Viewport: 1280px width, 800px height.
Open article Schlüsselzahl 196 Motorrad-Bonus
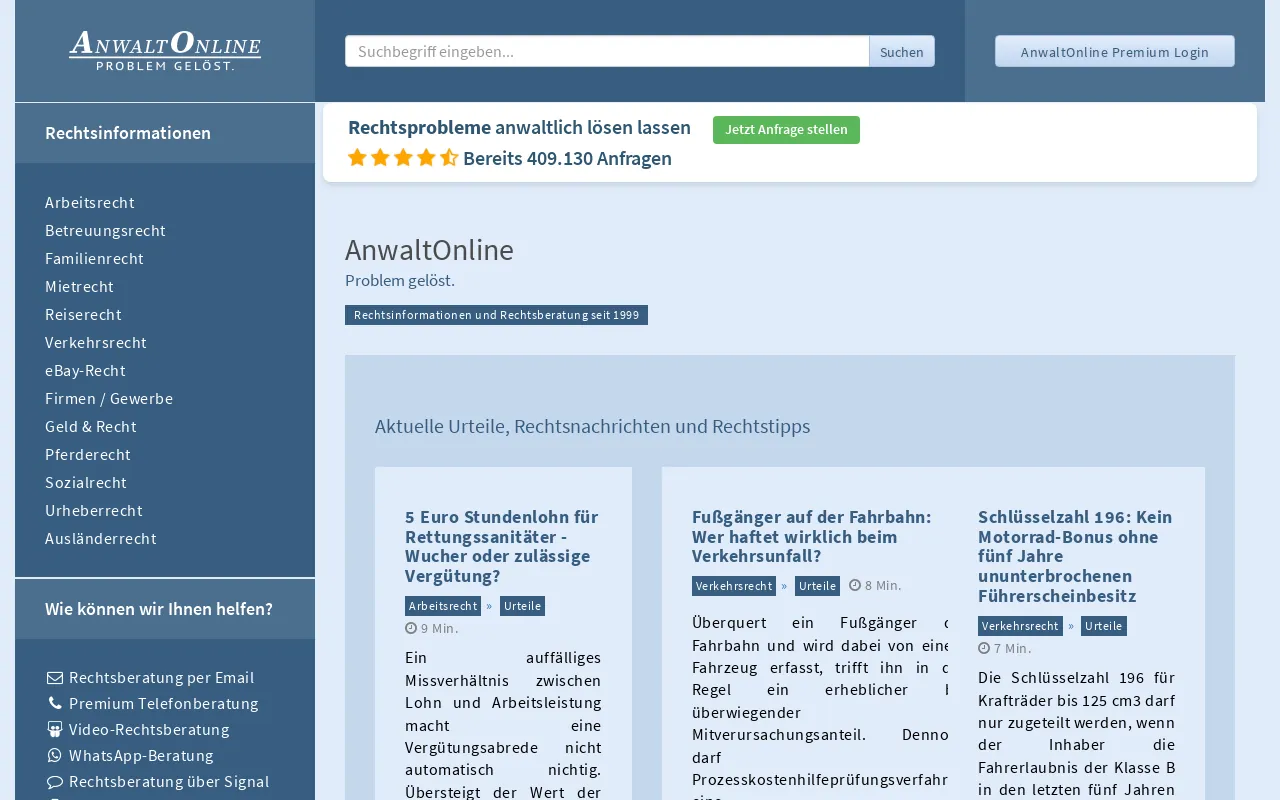pos(1075,557)
